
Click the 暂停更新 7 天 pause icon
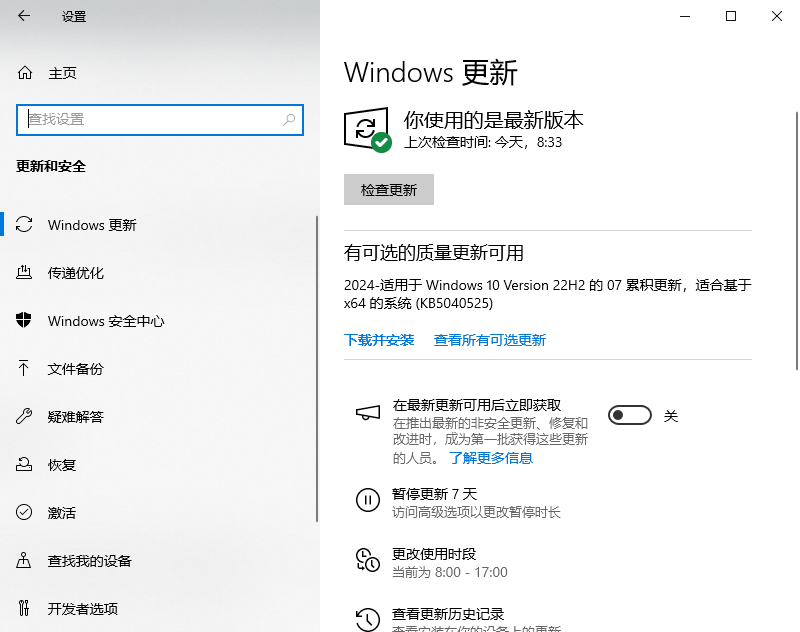[368, 500]
